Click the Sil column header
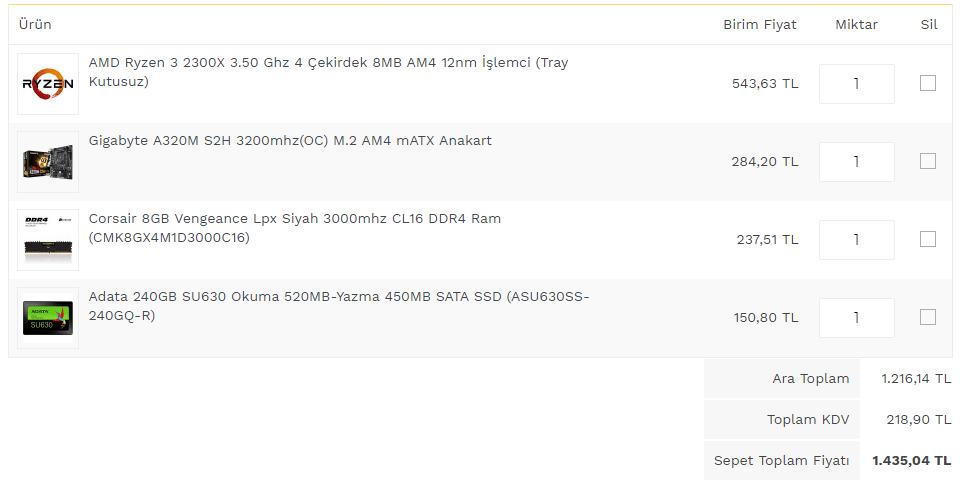This screenshot has height=492, width=973. (929, 25)
